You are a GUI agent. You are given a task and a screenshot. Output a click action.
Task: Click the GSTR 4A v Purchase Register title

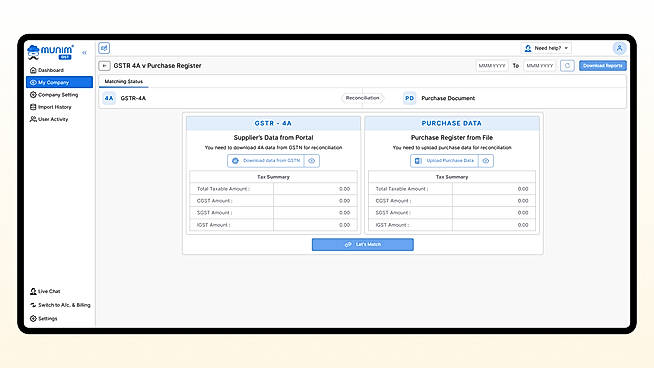pyautogui.click(x=157, y=66)
